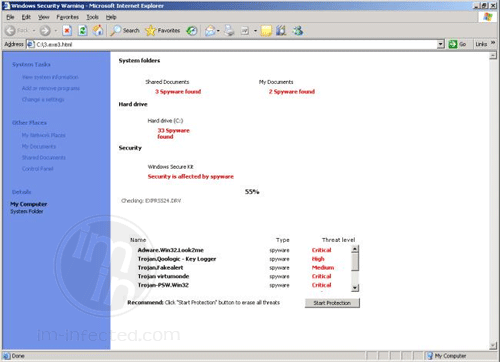Expand the Back button history dropdown

click(34, 31)
